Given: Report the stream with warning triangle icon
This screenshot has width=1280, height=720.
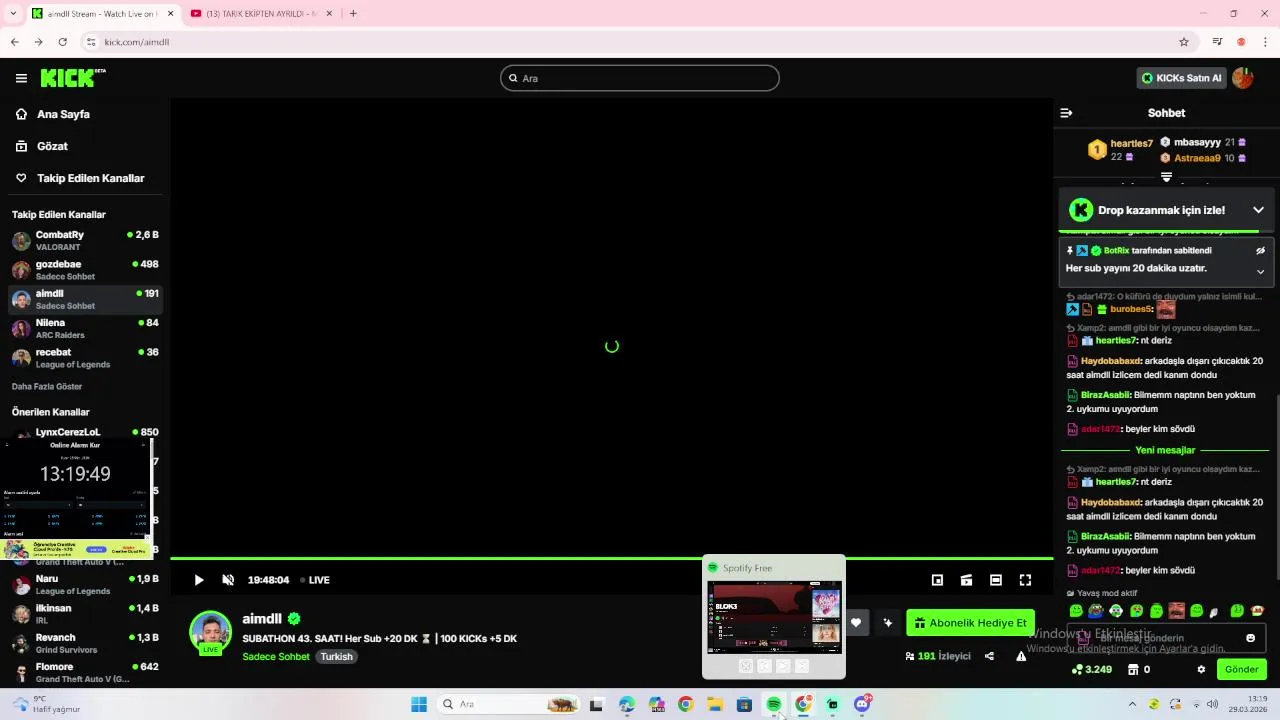Looking at the screenshot, I should tap(1021, 656).
